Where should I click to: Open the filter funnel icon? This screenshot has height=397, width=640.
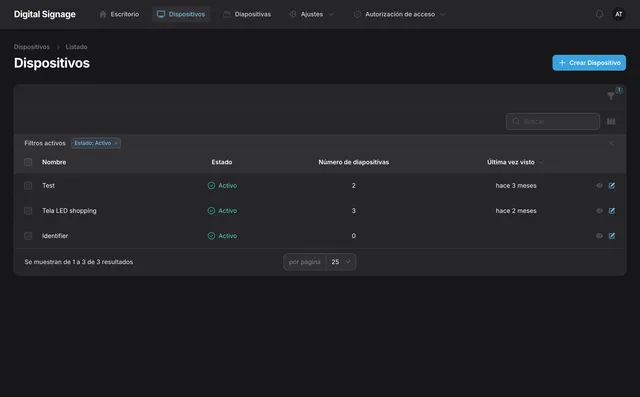coord(611,96)
